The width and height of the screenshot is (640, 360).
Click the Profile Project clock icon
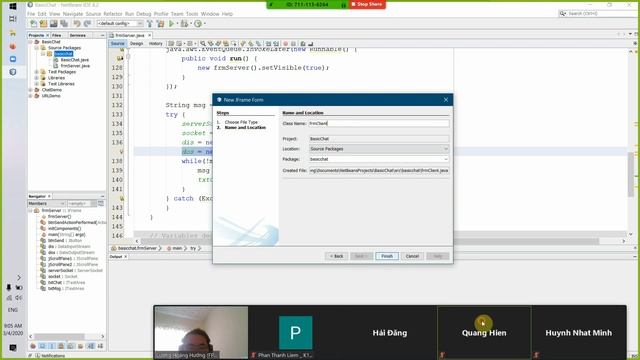(198, 24)
